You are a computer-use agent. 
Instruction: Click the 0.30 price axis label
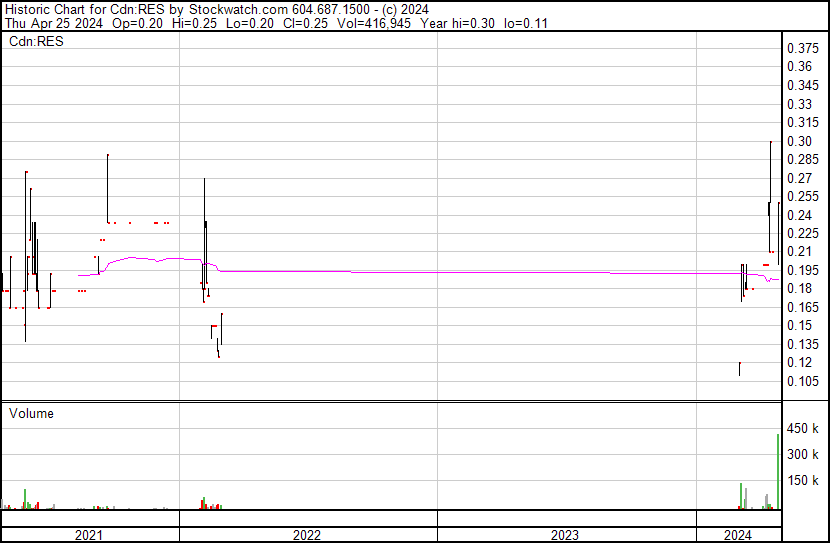click(799, 141)
